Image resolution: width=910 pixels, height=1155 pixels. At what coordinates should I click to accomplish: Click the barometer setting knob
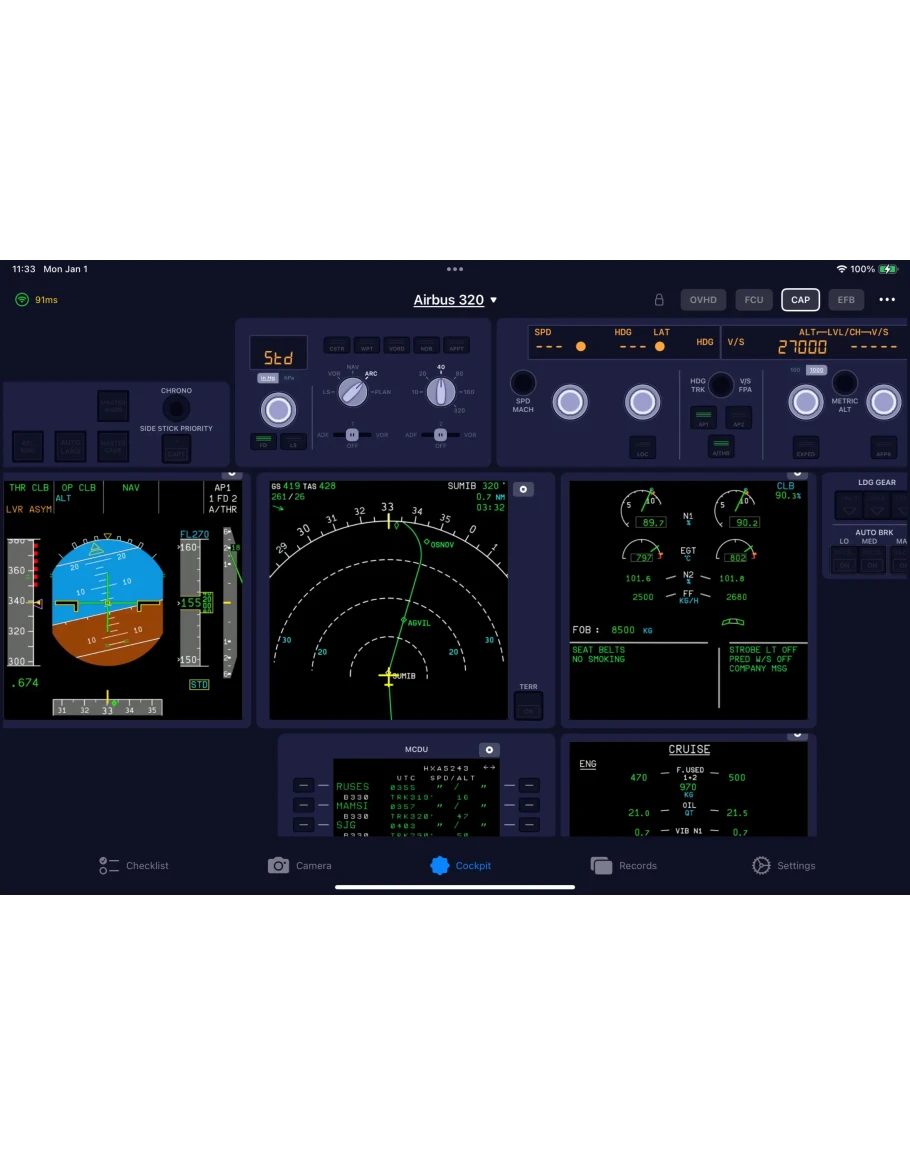tap(279, 410)
